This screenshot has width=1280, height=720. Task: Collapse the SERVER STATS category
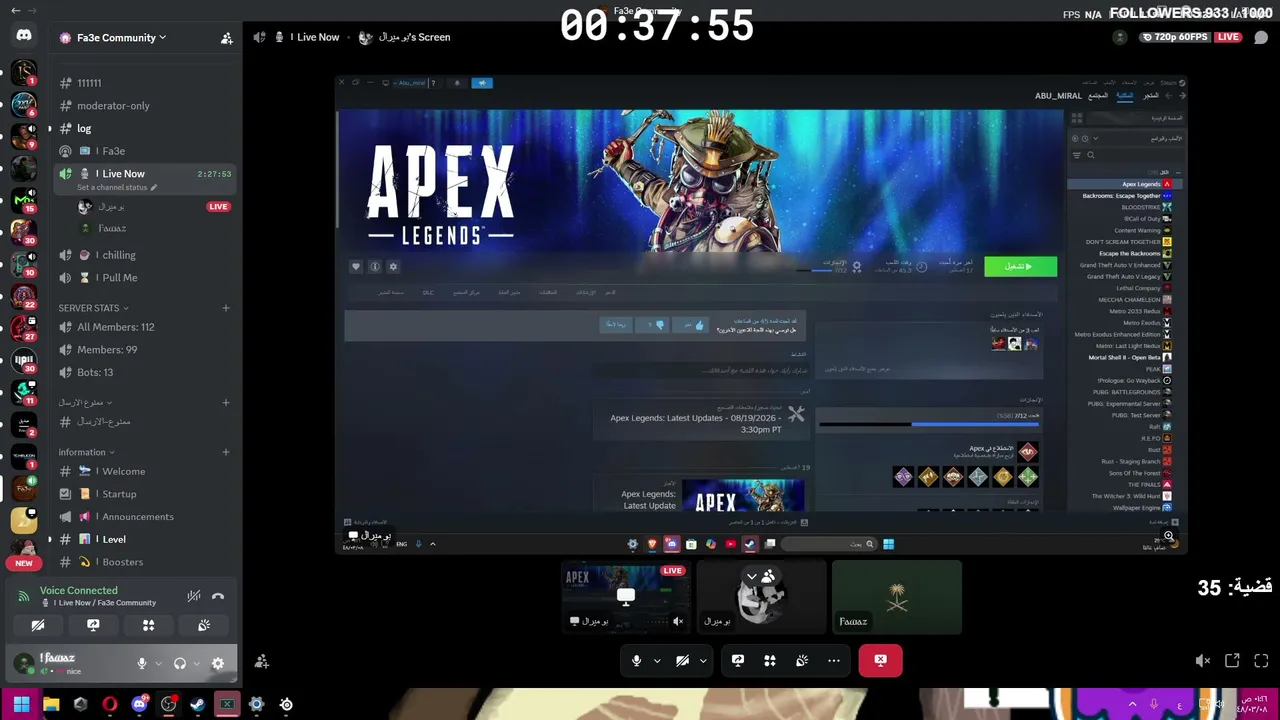coord(93,308)
